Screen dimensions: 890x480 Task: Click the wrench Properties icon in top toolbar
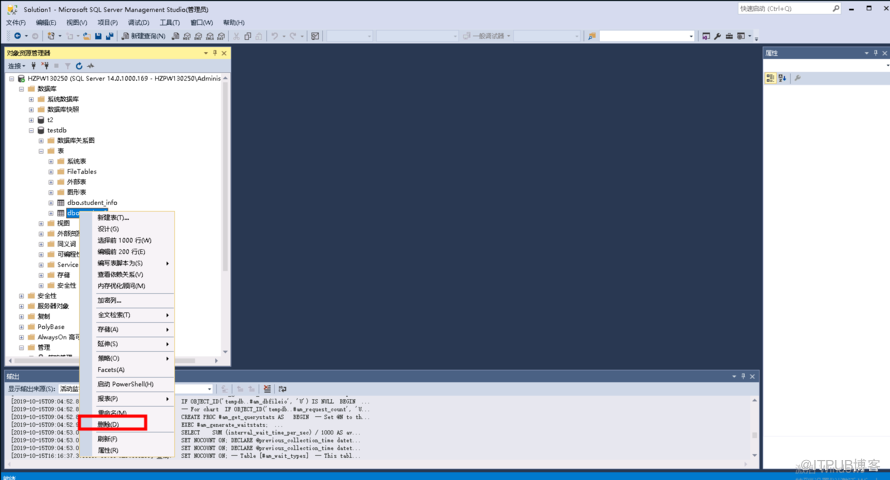[717, 36]
